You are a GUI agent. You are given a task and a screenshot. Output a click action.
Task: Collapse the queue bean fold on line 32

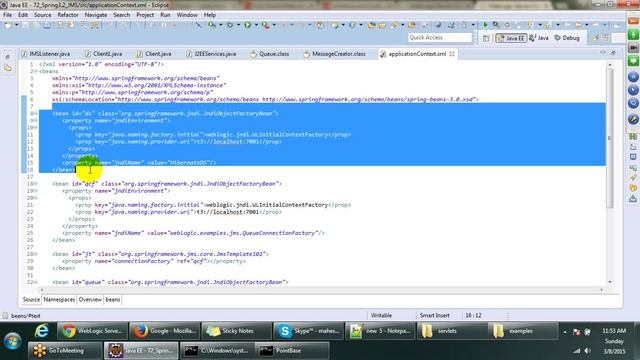click(36, 282)
